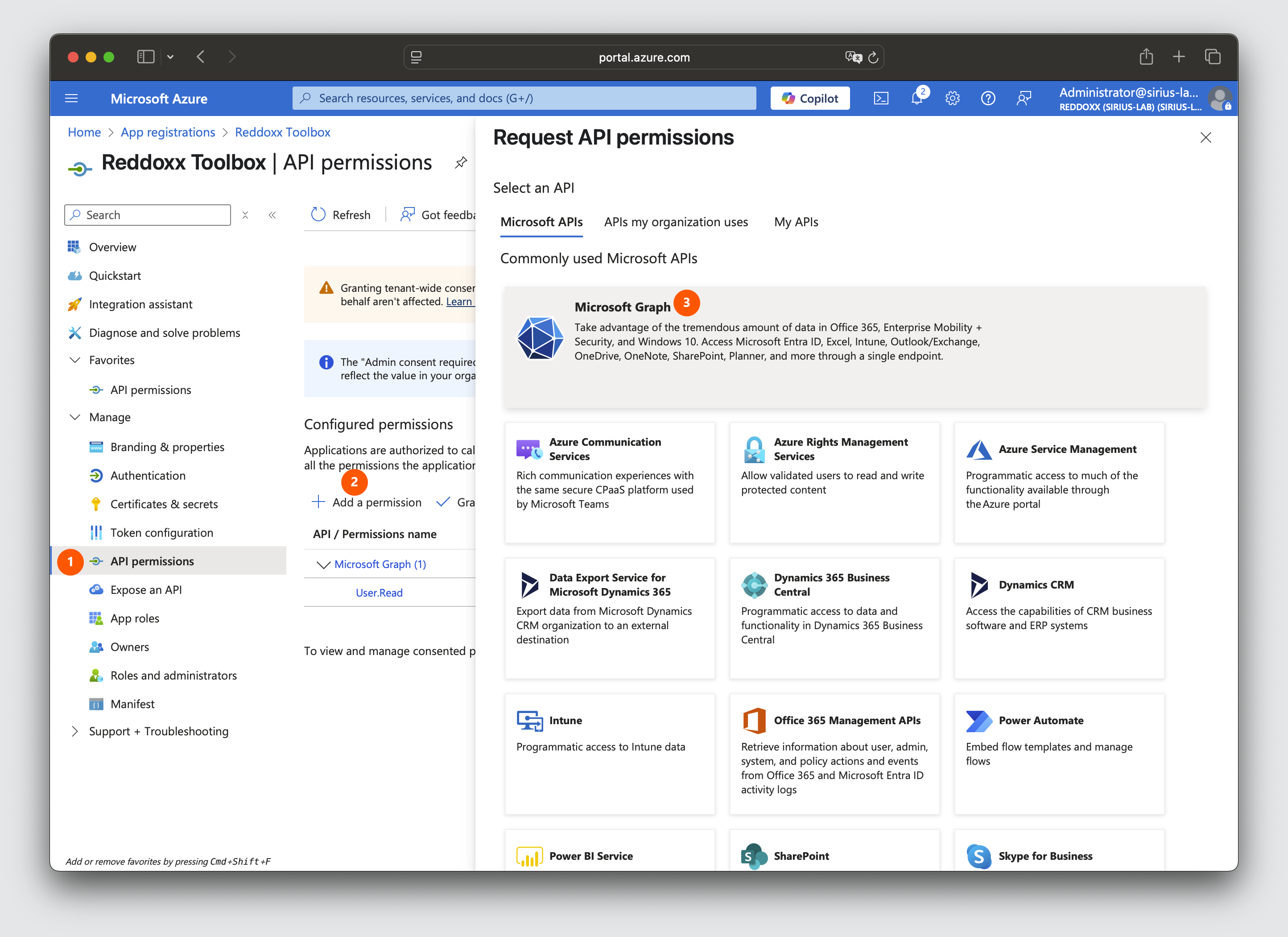Open Branding & properties
This screenshot has height=937, width=1288.
point(167,447)
